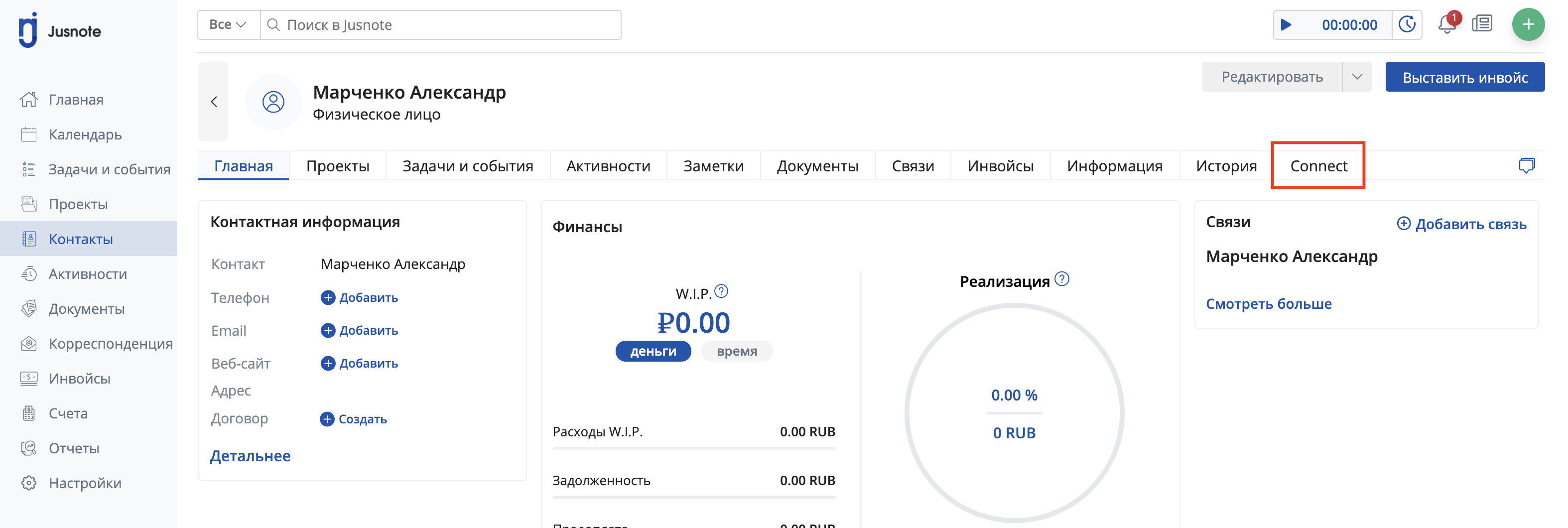This screenshot has width=1568, height=528.
Task: Click the contact avatar icon
Action: pyautogui.click(x=273, y=102)
